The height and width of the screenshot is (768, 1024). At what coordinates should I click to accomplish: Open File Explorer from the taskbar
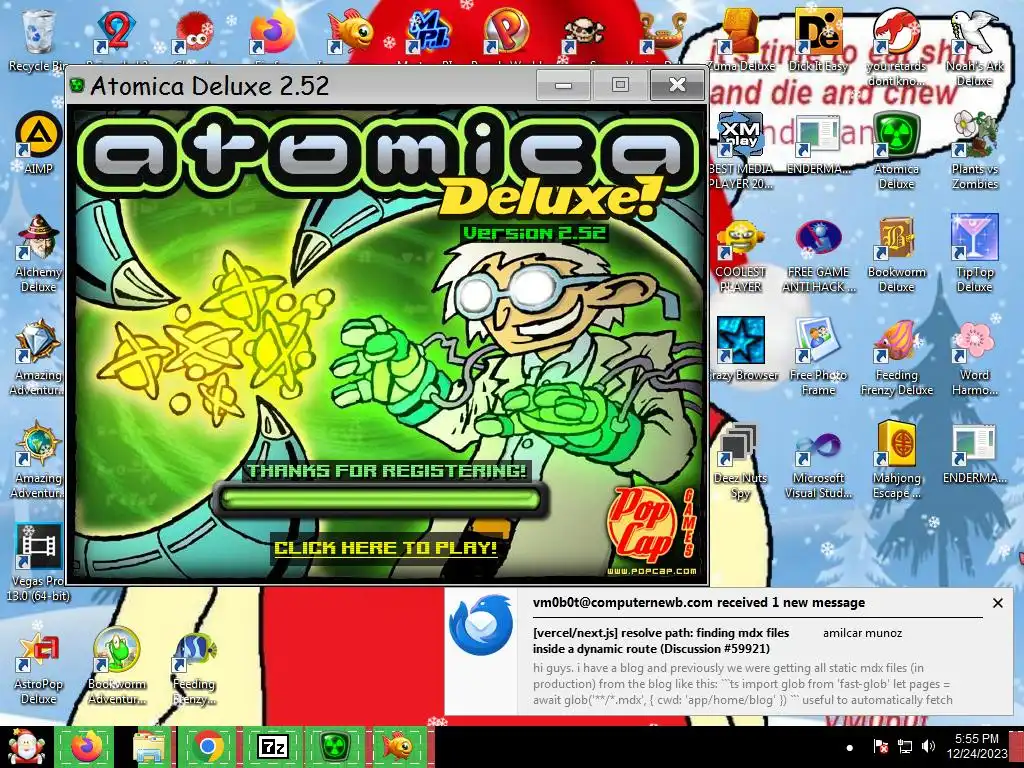click(150, 746)
